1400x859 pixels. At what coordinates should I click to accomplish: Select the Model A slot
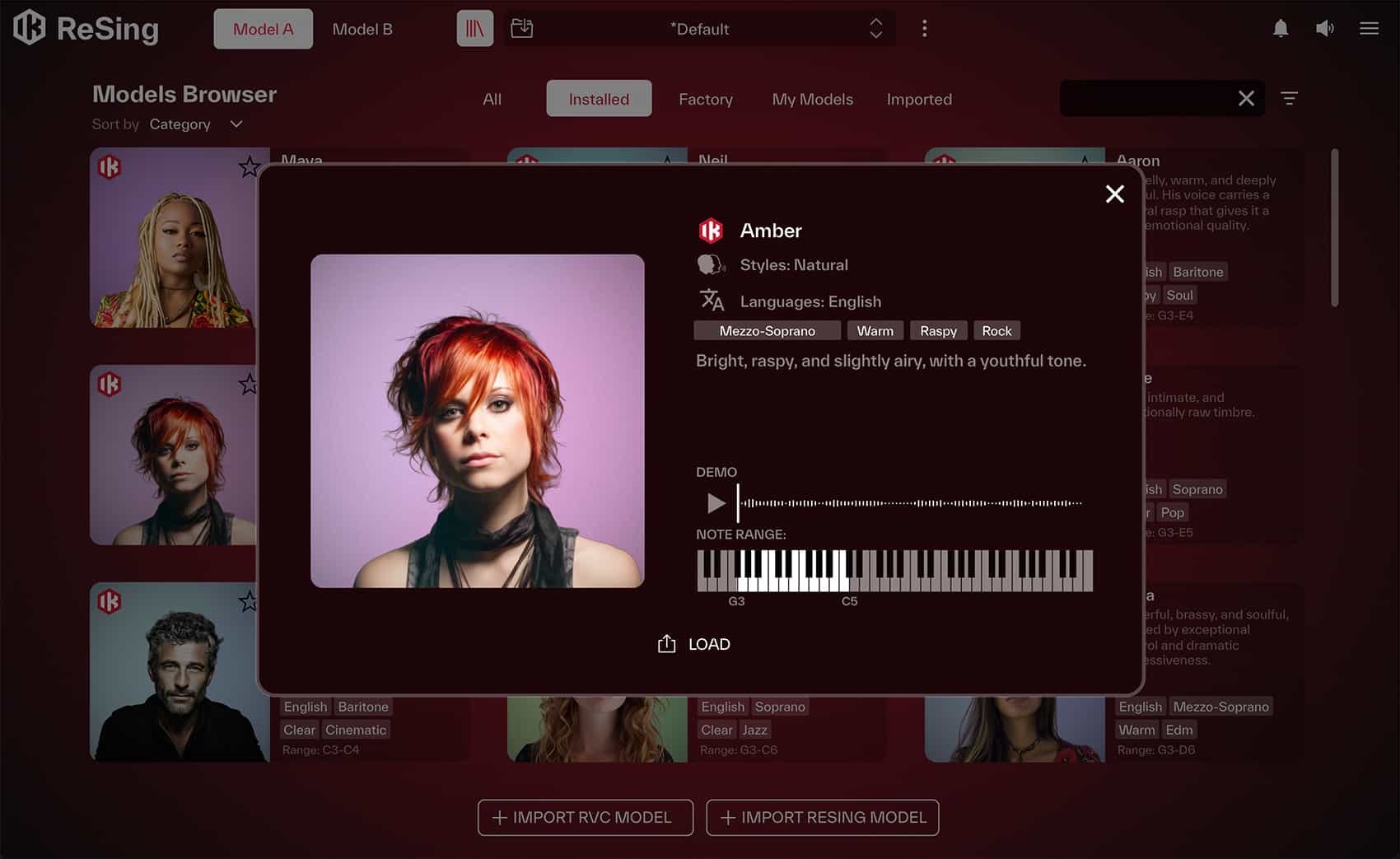(x=264, y=29)
